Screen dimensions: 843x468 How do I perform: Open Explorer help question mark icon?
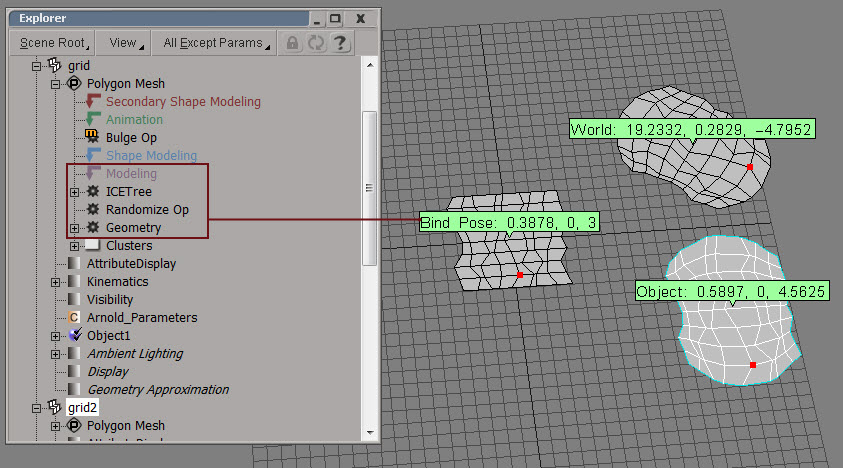(341, 43)
